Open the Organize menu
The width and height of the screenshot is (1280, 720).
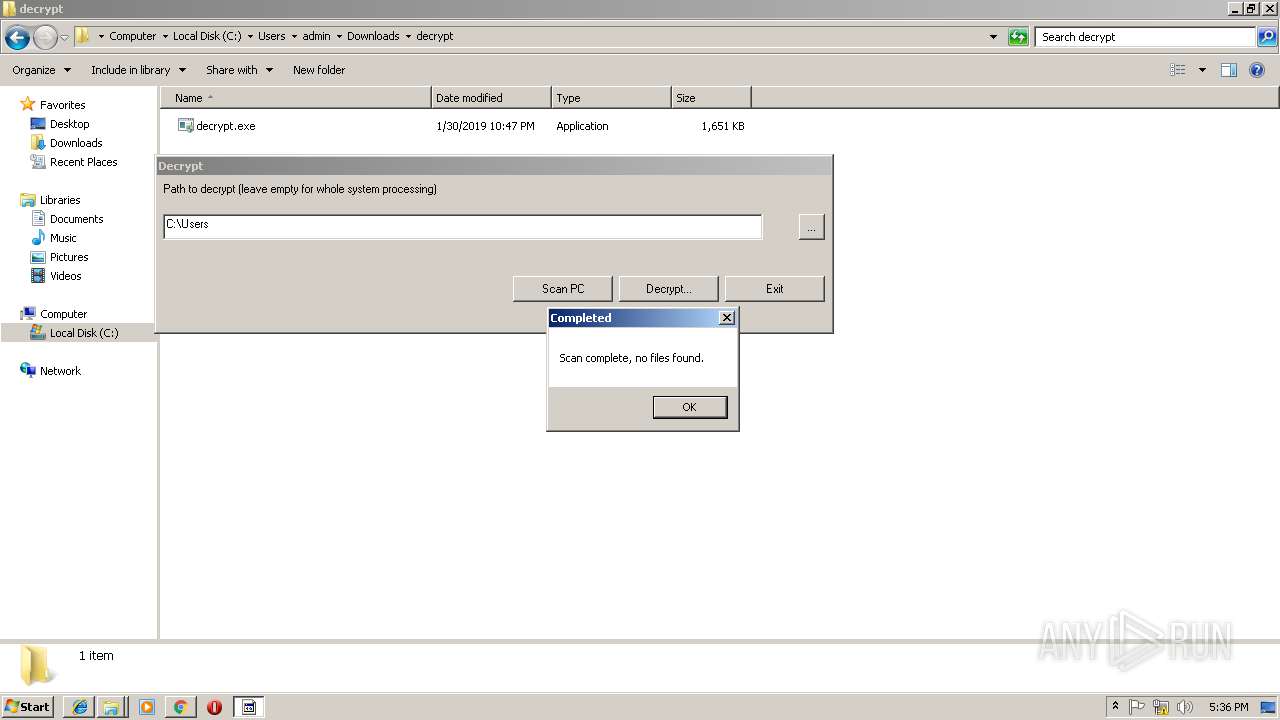coord(42,70)
